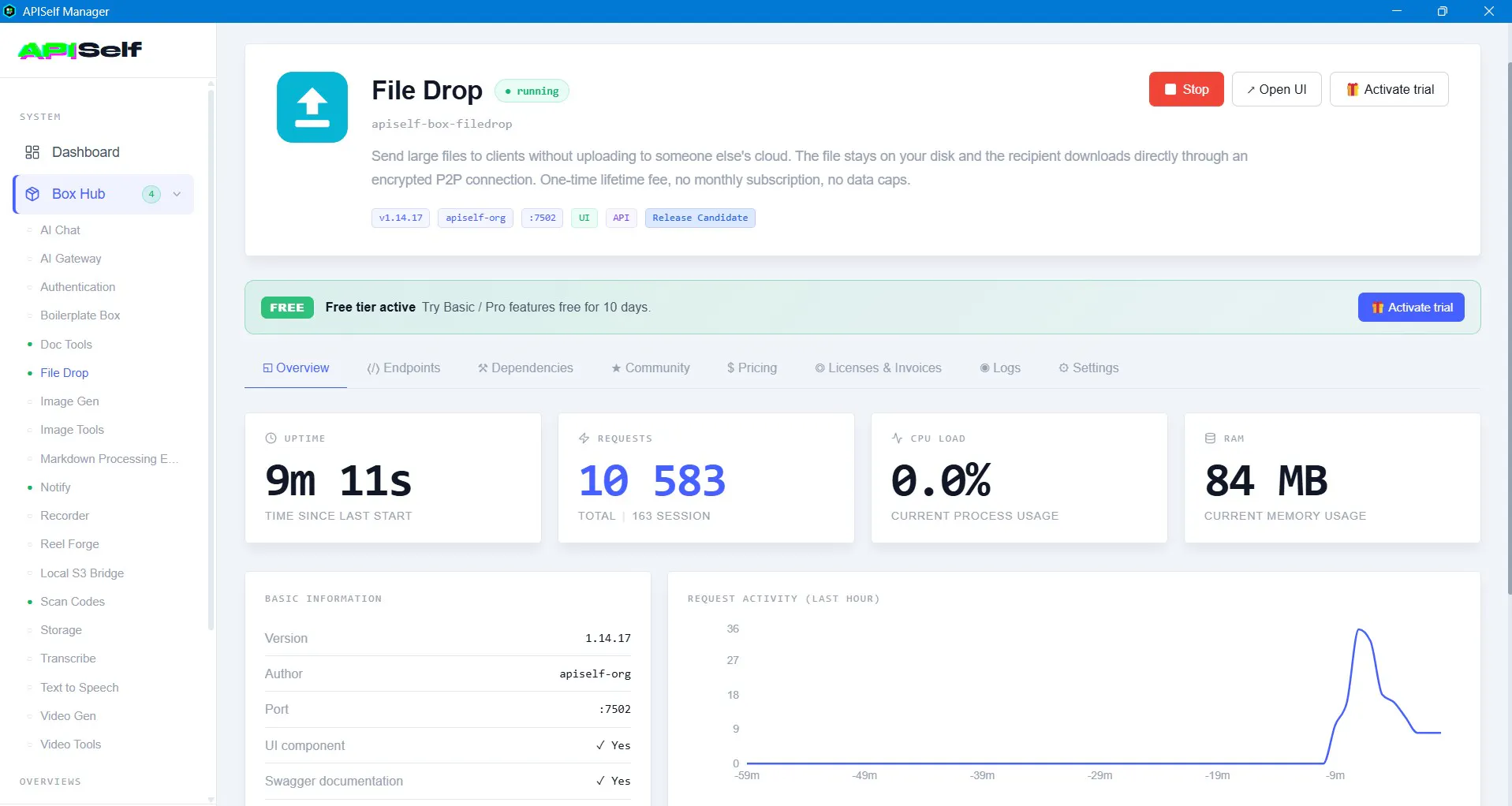Open the Settings tab
1512x806 pixels.
click(1088, 368)
